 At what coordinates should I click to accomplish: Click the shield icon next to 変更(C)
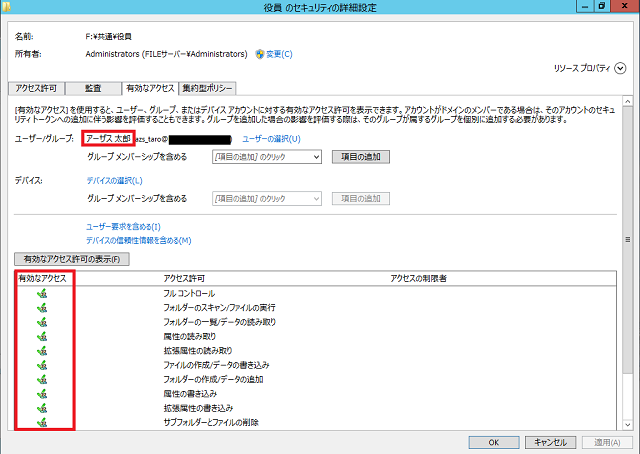(259, 54)
